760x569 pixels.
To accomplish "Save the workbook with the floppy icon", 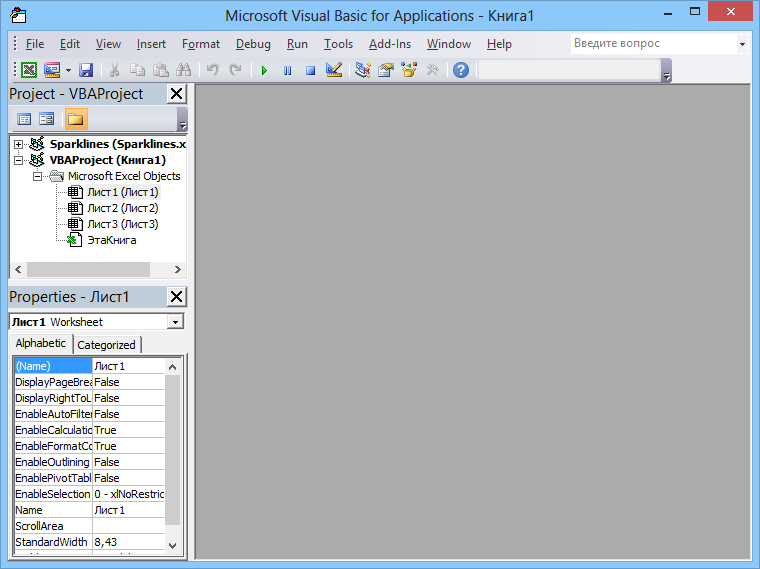I will pyautogui.click(x=86, y=70).
